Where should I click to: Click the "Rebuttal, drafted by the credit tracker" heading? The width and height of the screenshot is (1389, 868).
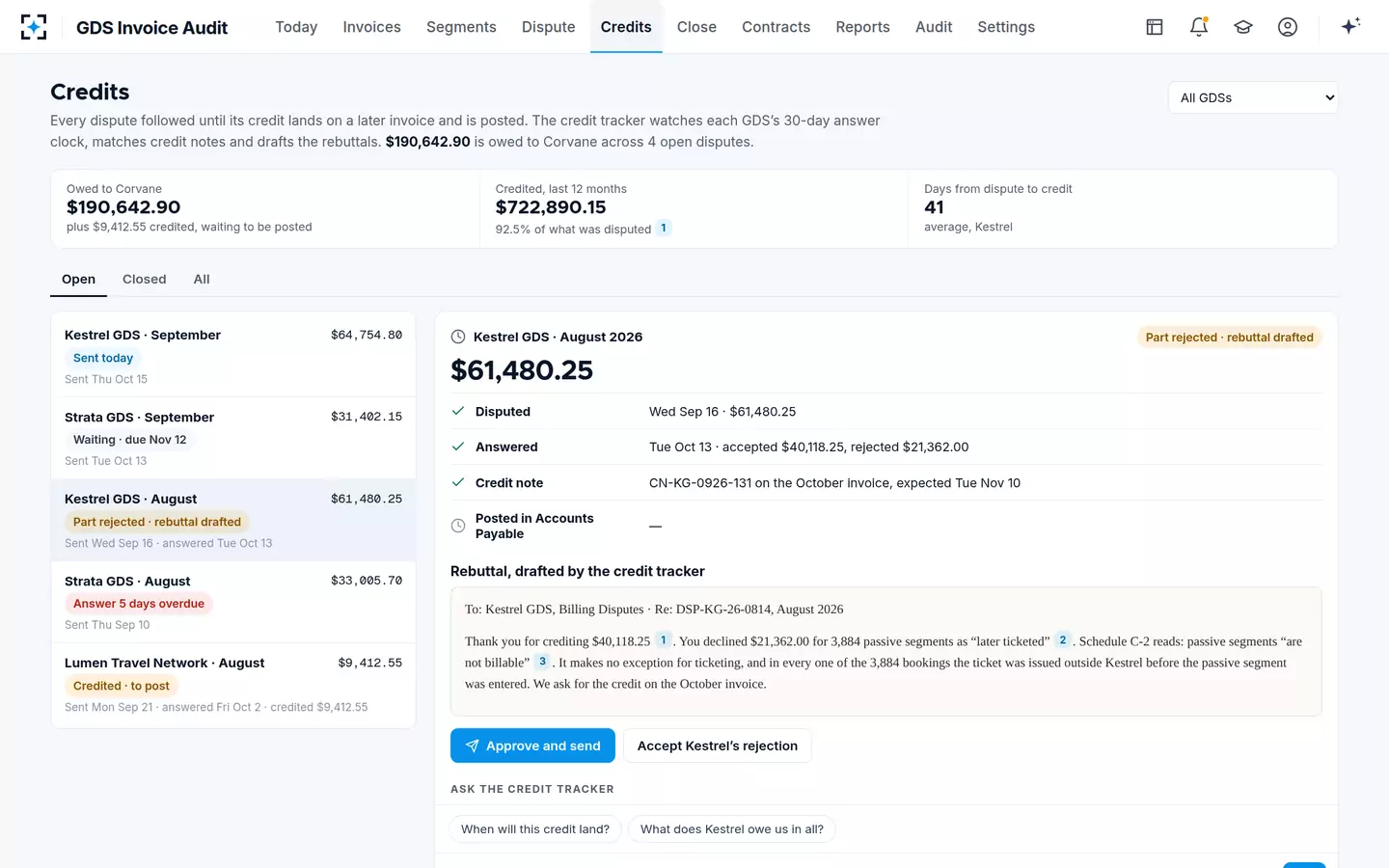578,571
